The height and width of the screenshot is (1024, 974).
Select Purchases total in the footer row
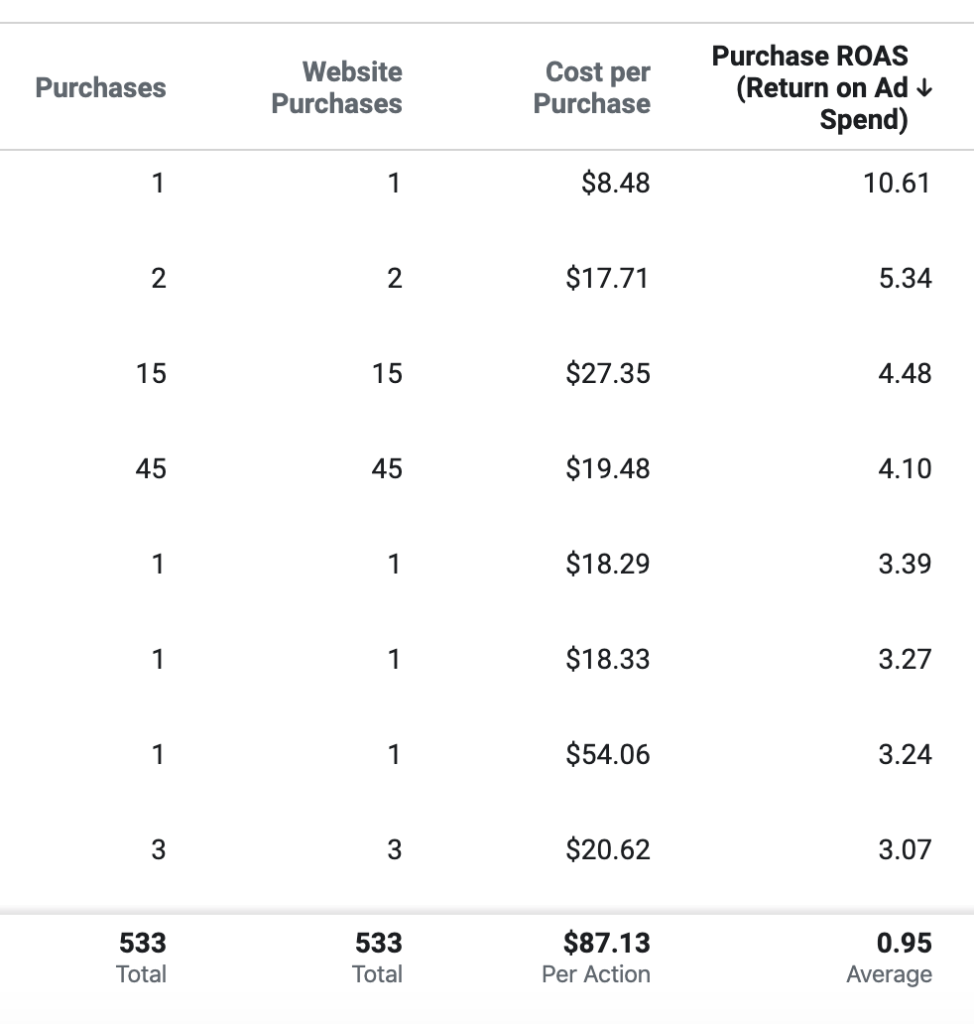pos(142,943)
